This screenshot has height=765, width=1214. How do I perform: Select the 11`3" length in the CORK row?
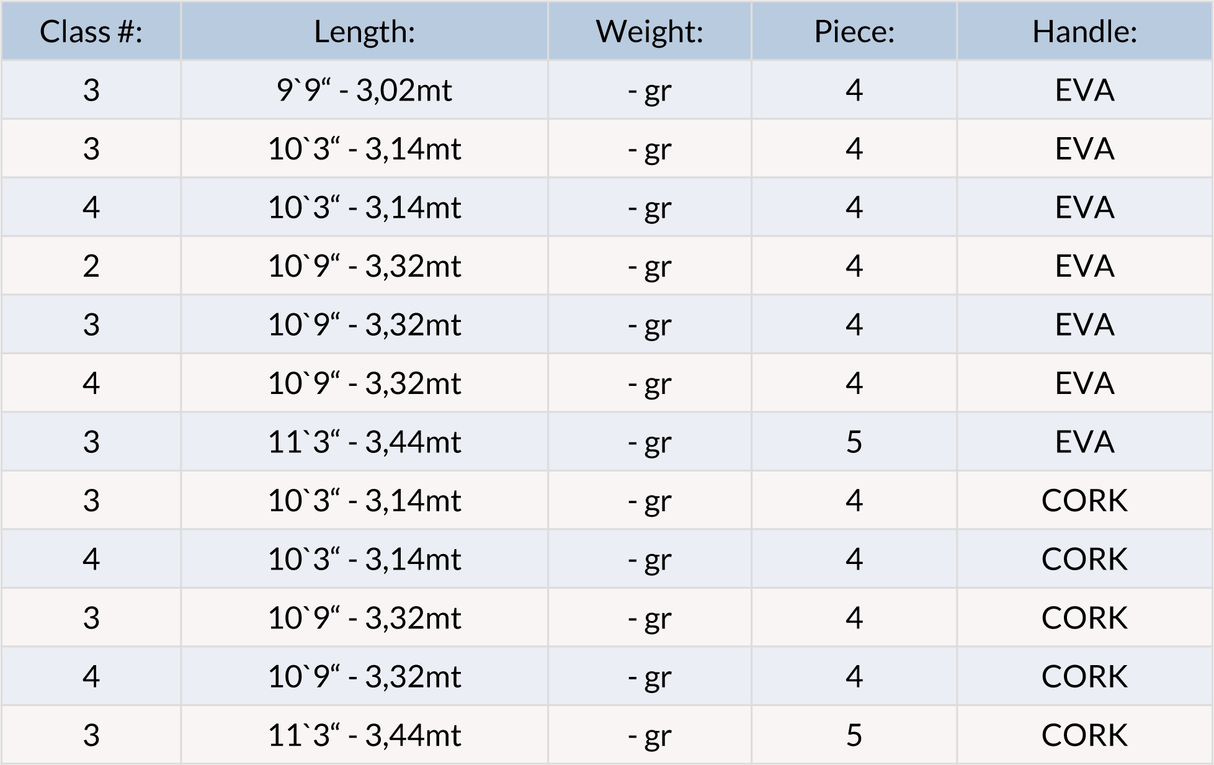[x=364, y=736]
